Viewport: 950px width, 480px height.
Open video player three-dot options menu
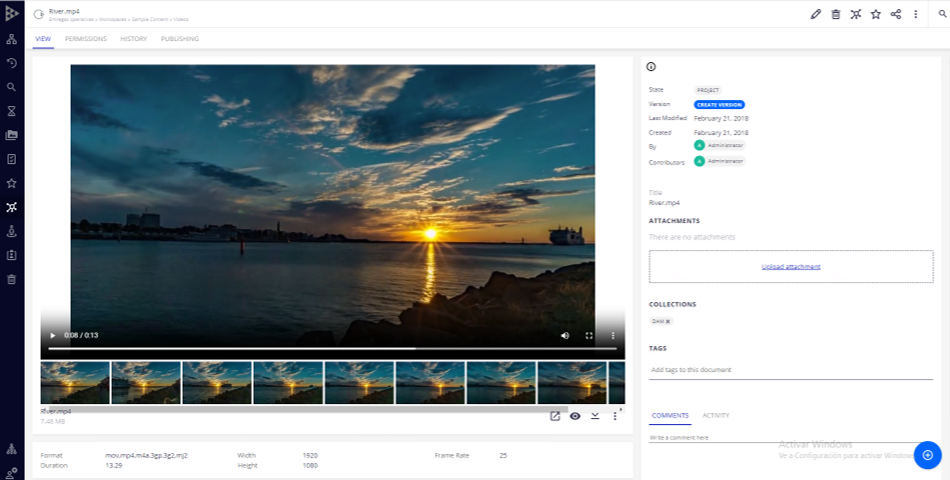[613, 335]
